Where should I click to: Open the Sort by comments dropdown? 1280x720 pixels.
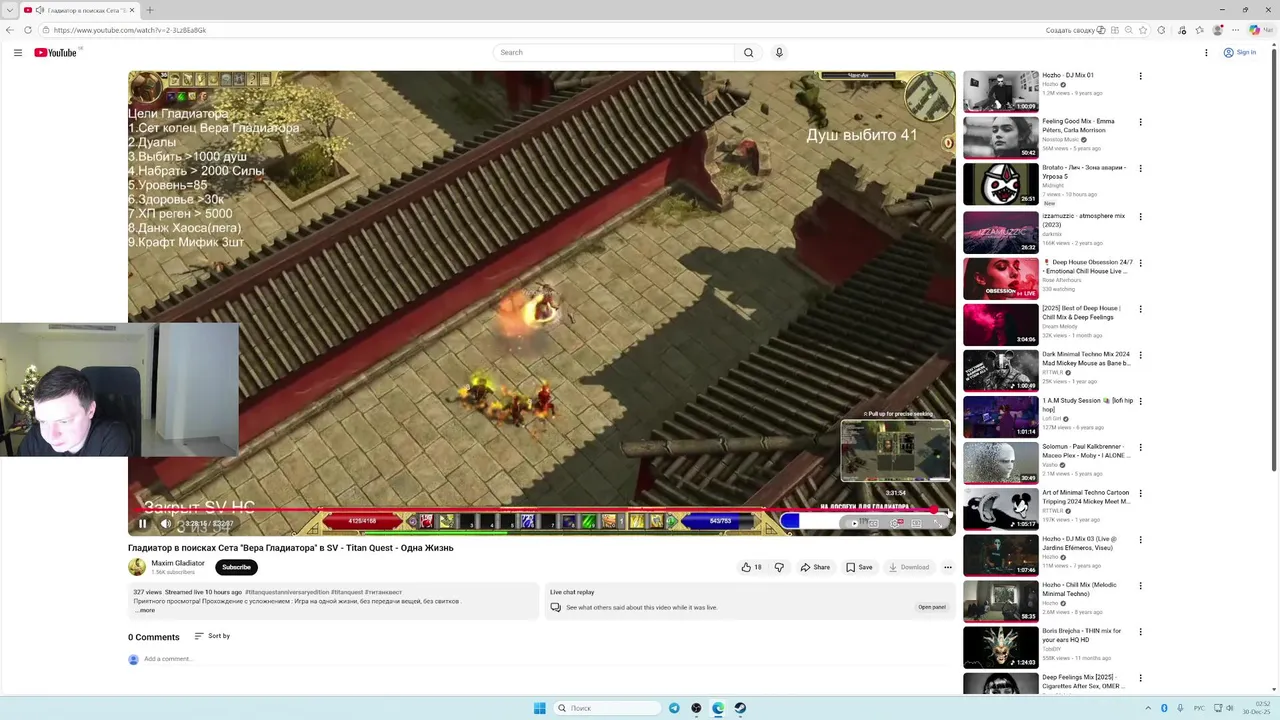click(212, 636)
